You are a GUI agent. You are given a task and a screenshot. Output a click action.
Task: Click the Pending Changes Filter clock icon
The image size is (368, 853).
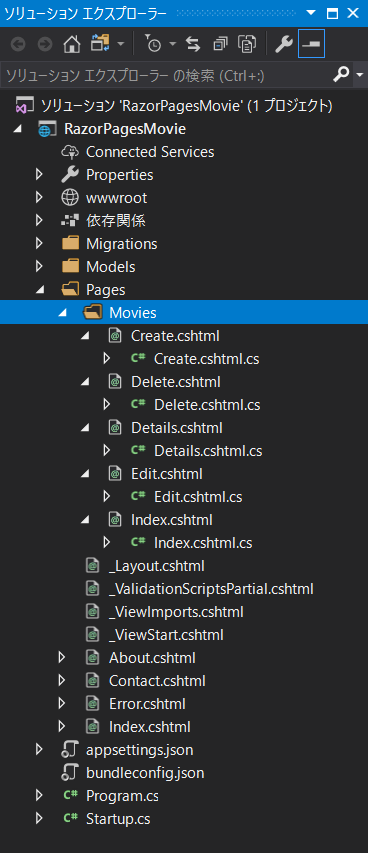153,45
